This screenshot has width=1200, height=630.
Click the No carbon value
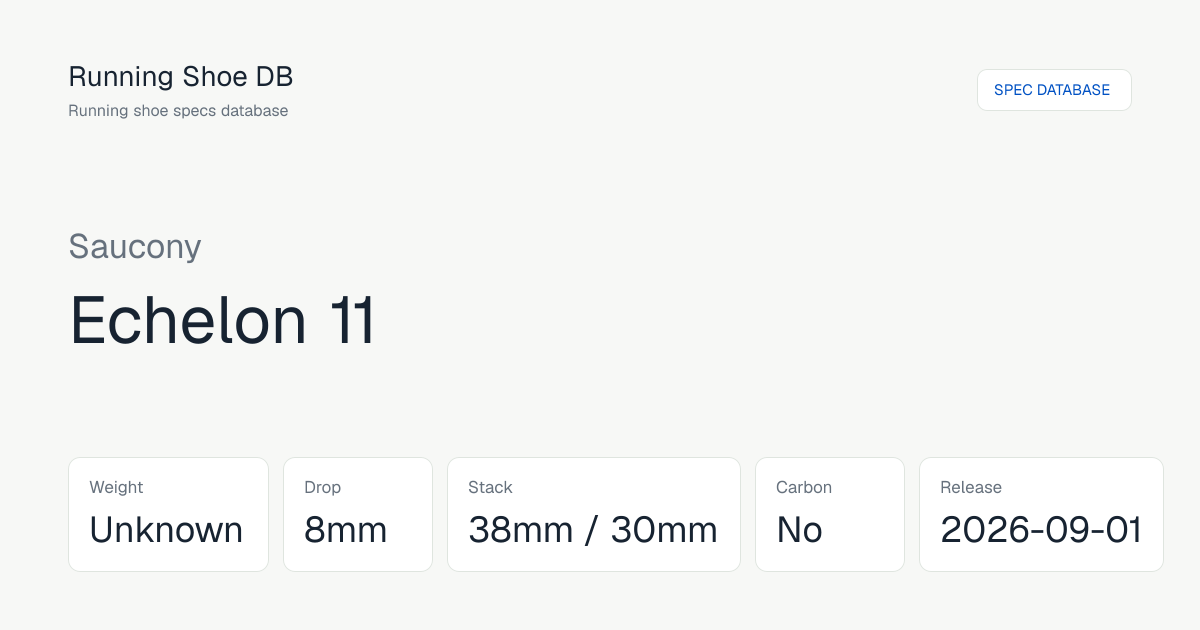point(800,530)
